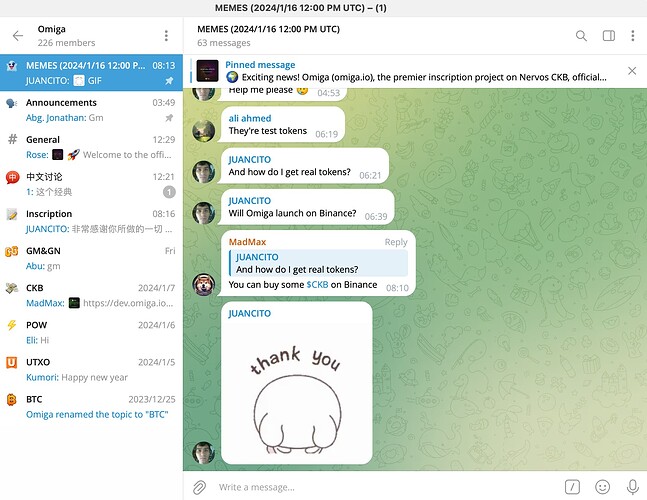
Task: Click the back arrow next to Omiga
Action: (18, 36)
